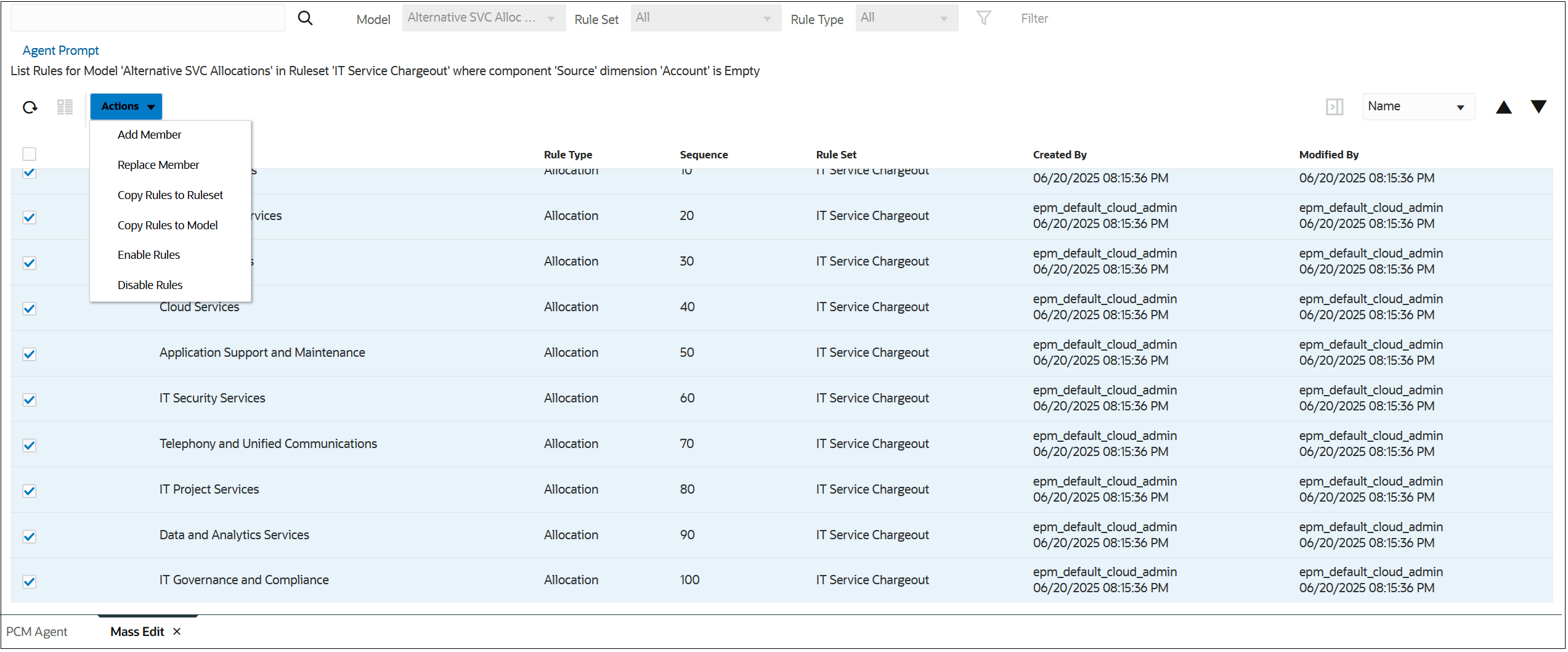Image resolution: width=1568 pixels, height=652 pixels.
Task: Toggle the select-all checkbox in the header
Action: coord(29,153)
